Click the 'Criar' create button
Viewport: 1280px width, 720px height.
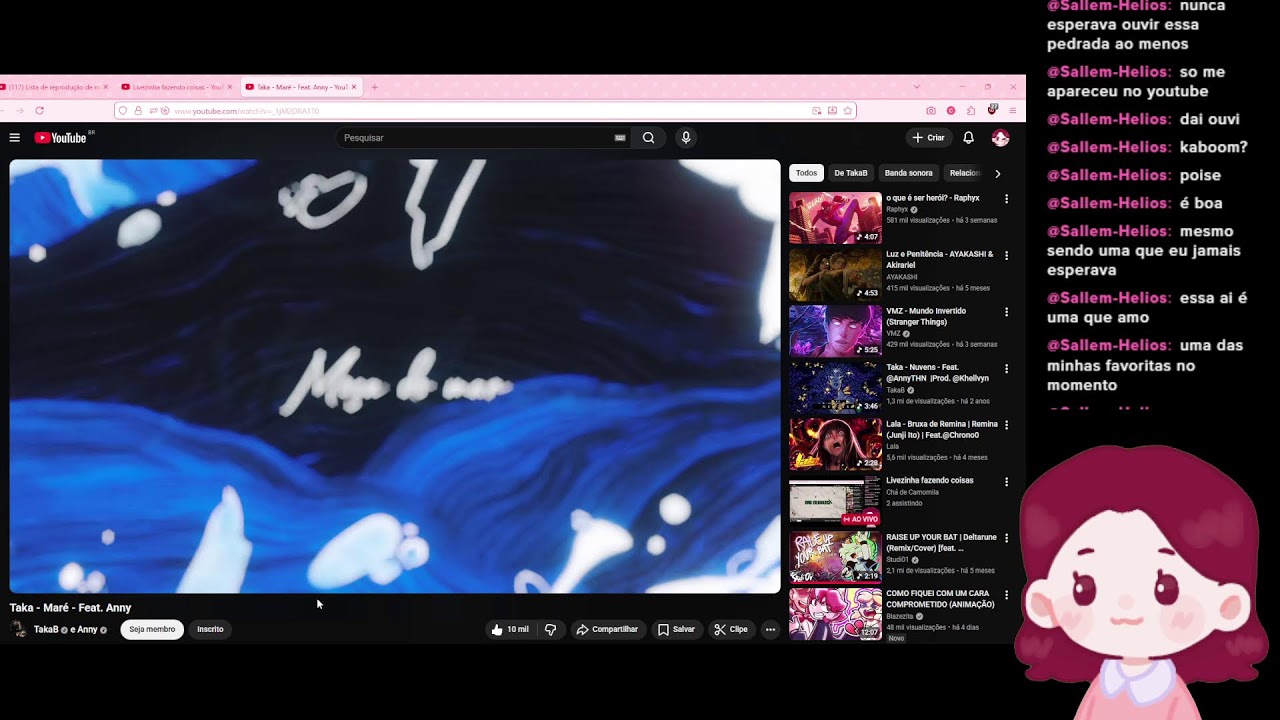pos(928,138)
